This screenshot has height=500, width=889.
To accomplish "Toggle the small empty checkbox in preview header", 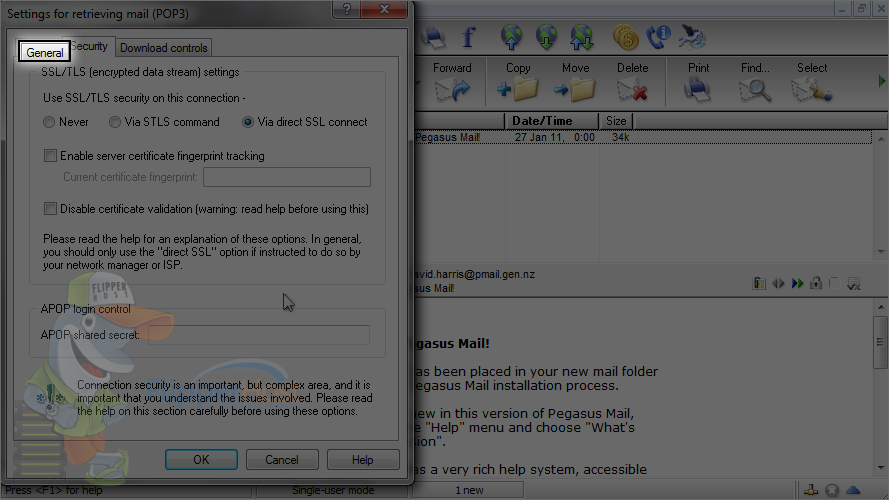I will pos(834,282).
